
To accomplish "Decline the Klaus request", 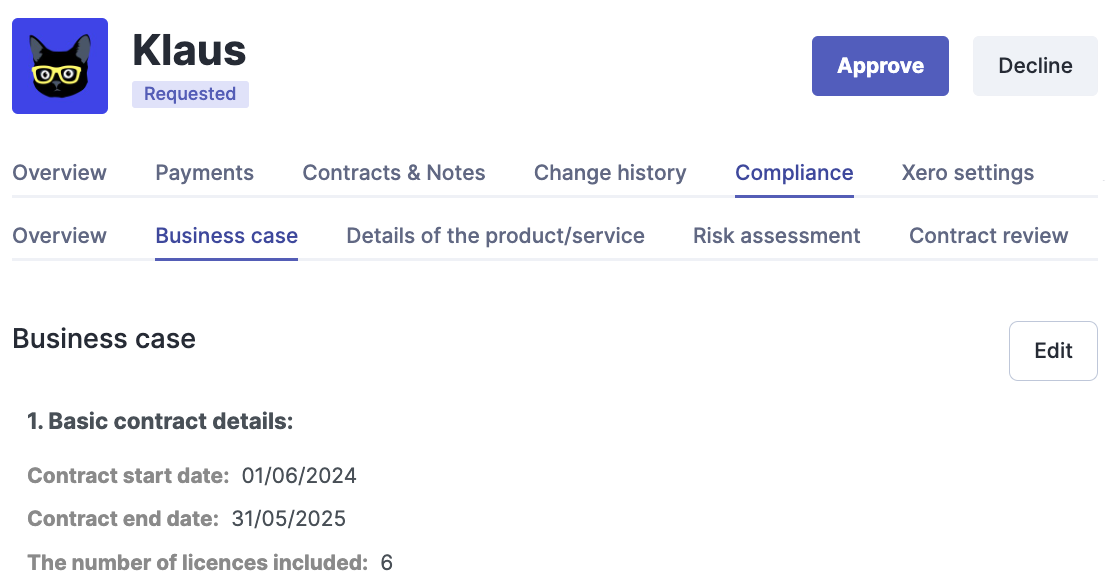I will click(1035, 66).
